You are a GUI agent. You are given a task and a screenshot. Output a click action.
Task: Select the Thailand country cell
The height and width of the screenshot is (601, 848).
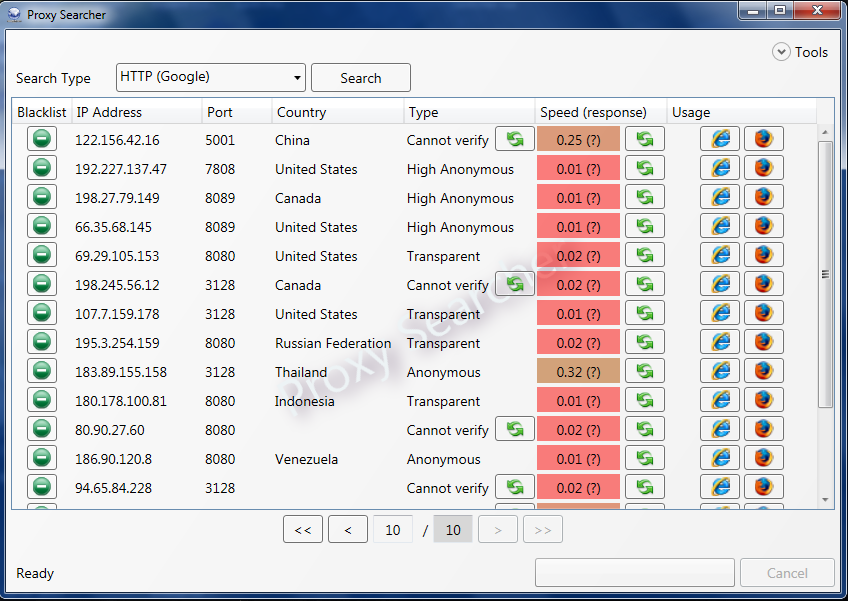point(301,372)
